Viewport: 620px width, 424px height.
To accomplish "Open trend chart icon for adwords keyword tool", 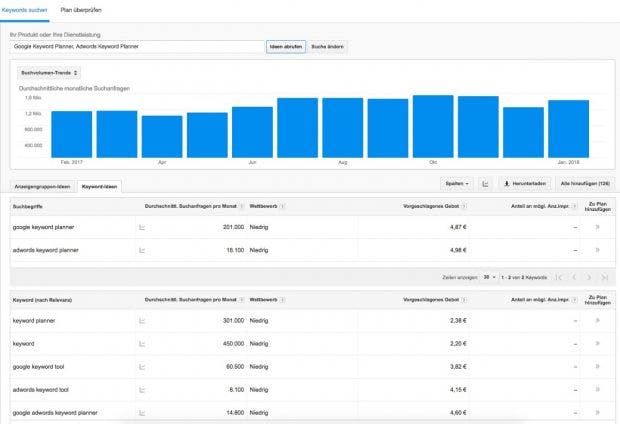I will (142, 390).
